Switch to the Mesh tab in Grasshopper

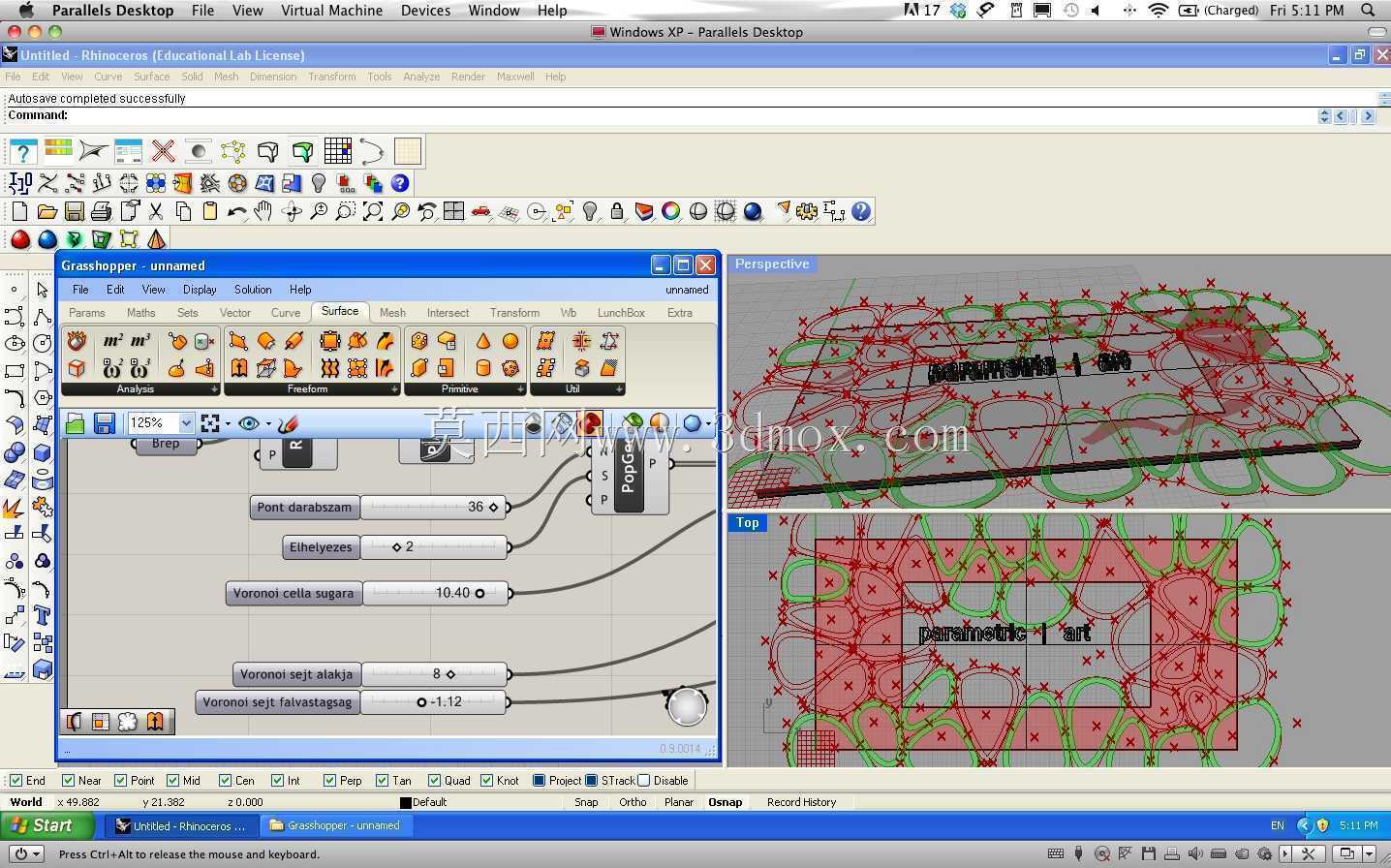pyautogui.click(x=392, y=313)
